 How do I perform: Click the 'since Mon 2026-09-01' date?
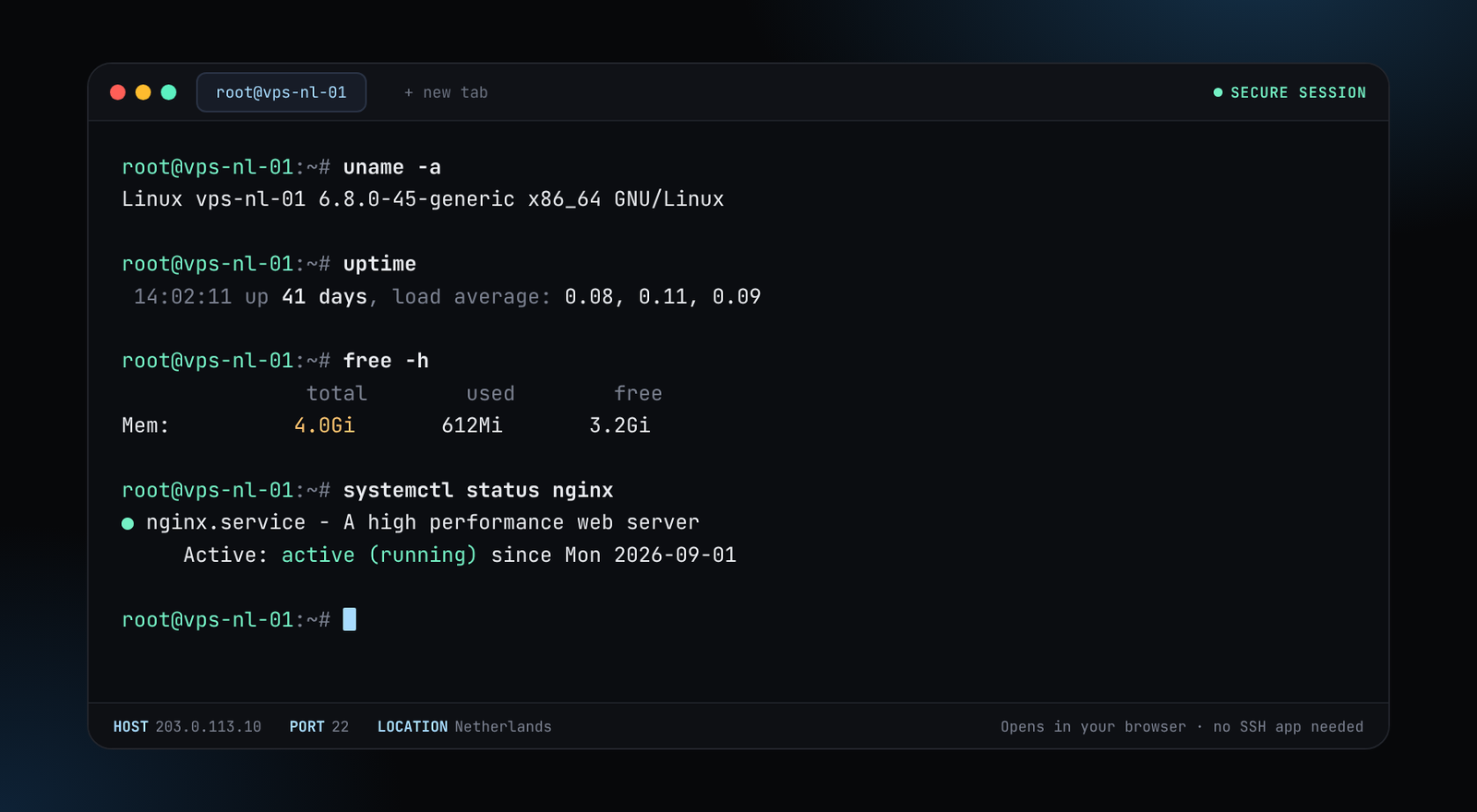click(x=614, y=555)
